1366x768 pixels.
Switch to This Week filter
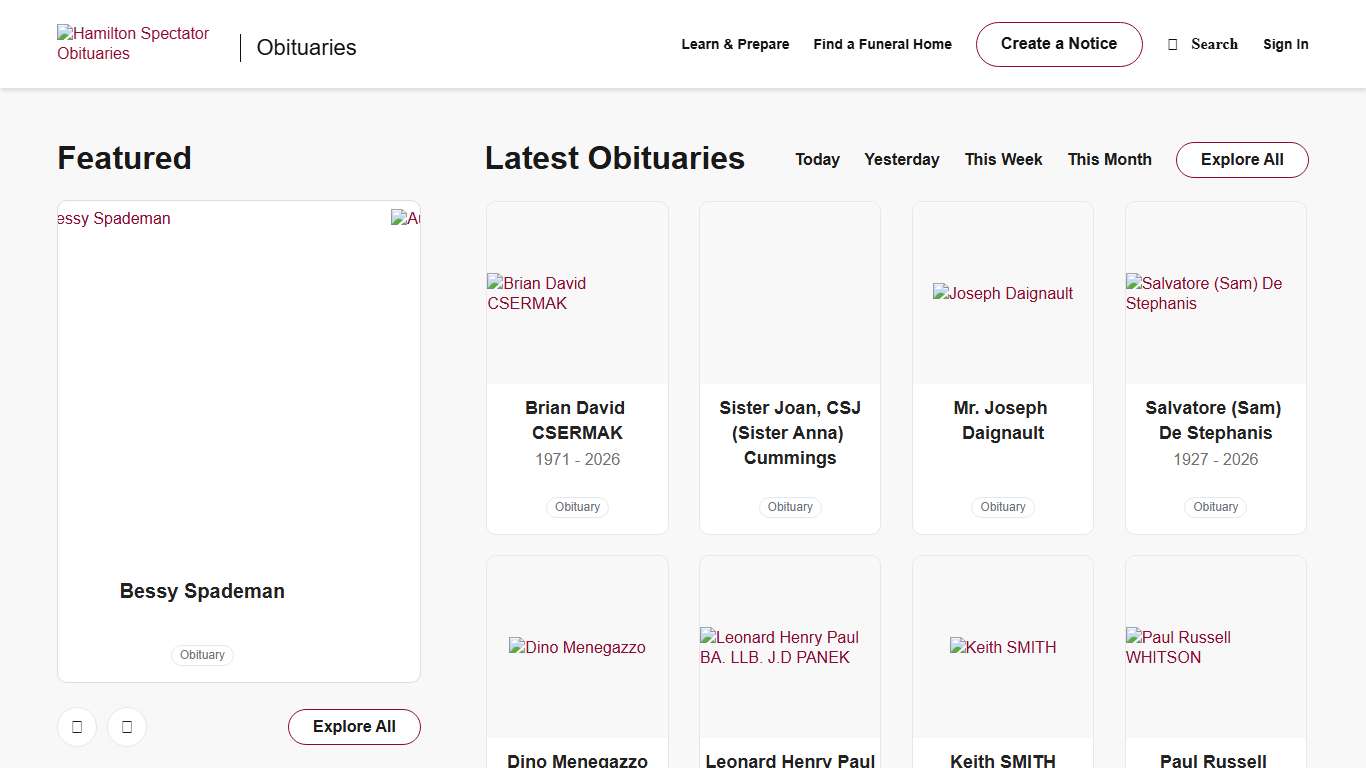coord(1003,160)
